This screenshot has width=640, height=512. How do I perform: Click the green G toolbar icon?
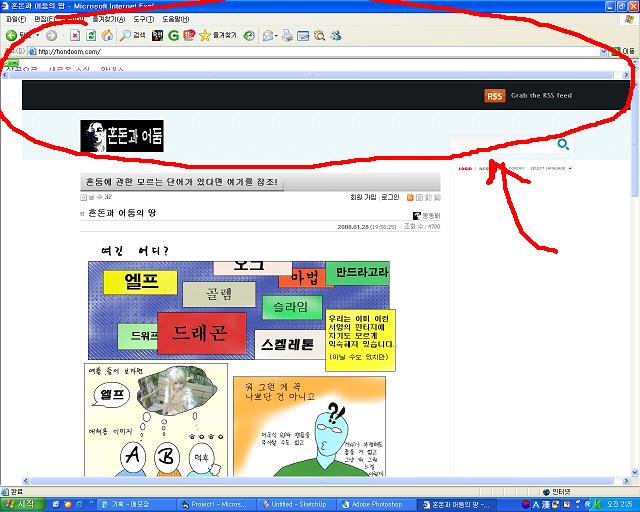[173, 36]
